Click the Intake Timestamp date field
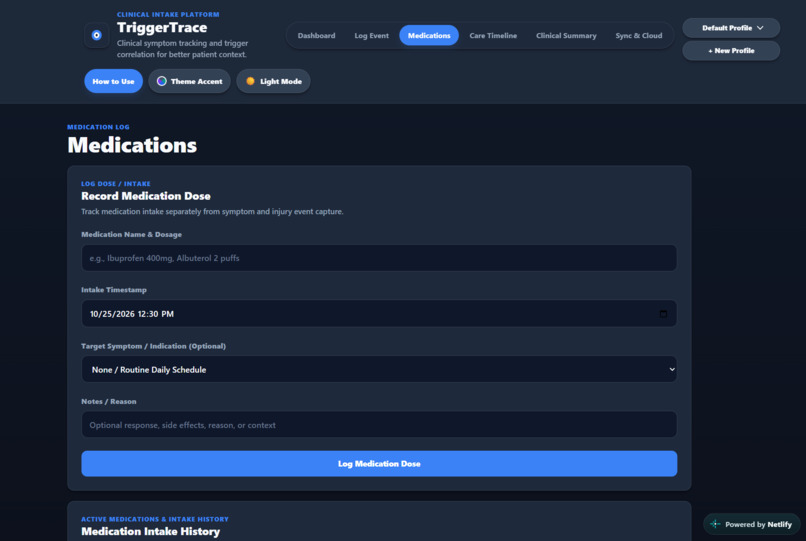This screenshot has height=541, width=806. 379,314
